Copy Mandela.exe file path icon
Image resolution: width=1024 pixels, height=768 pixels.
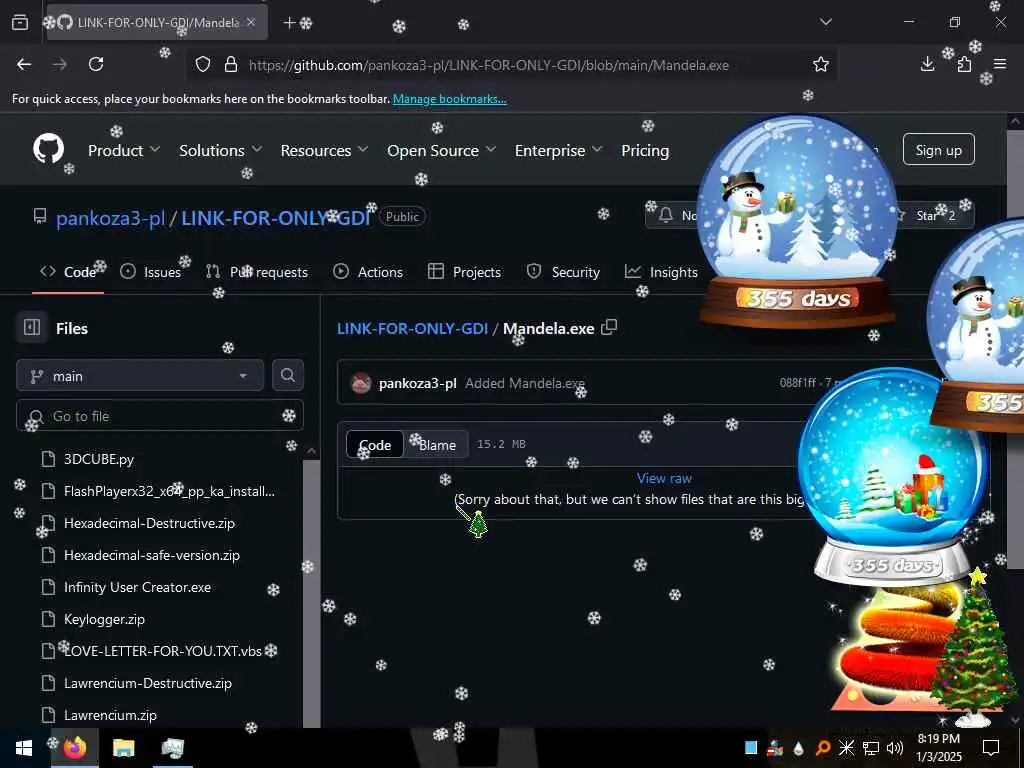(609, 327)
